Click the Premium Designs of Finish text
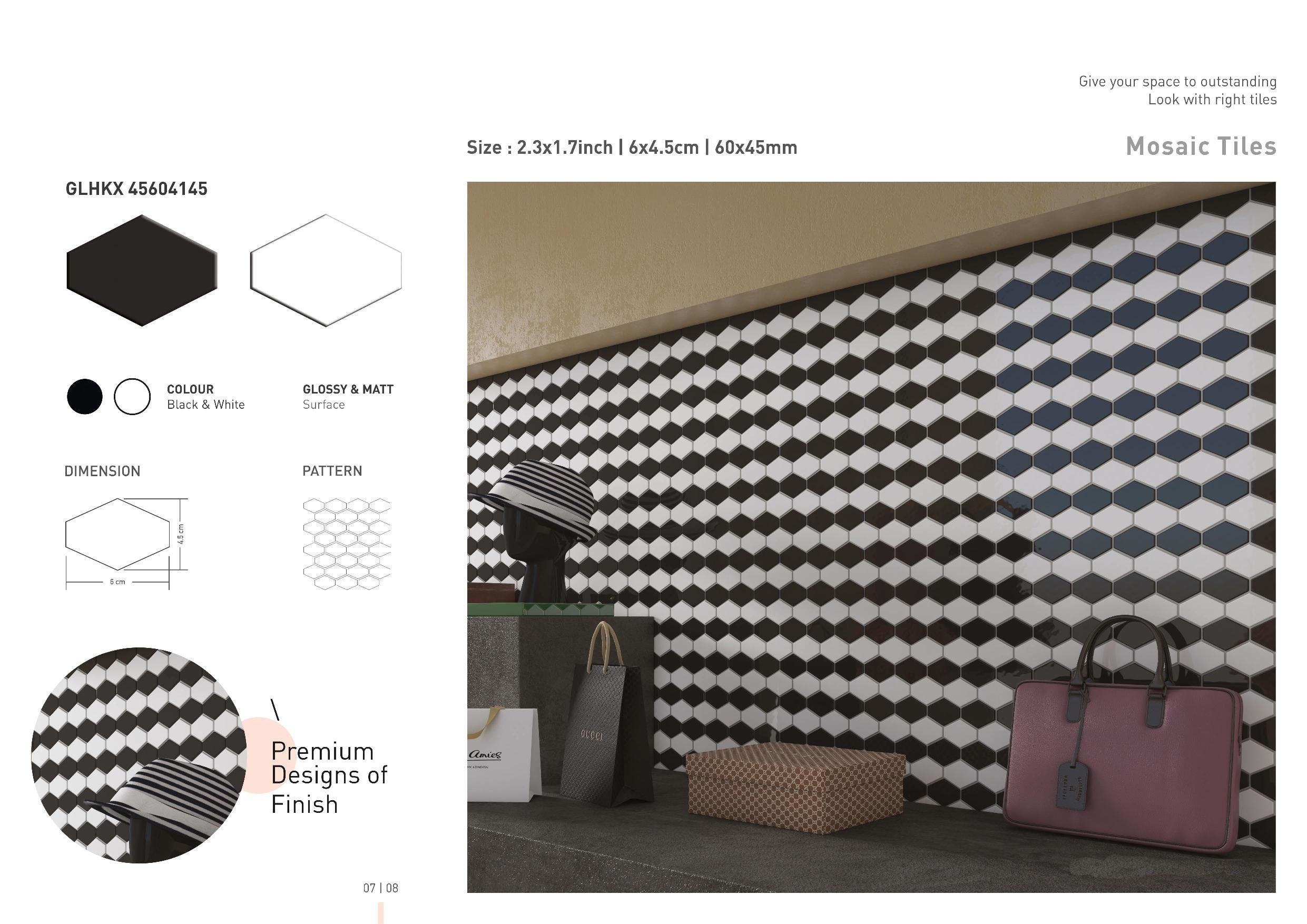The width and height of the screenshot is (1307, 924). click(x=329, y=778)
